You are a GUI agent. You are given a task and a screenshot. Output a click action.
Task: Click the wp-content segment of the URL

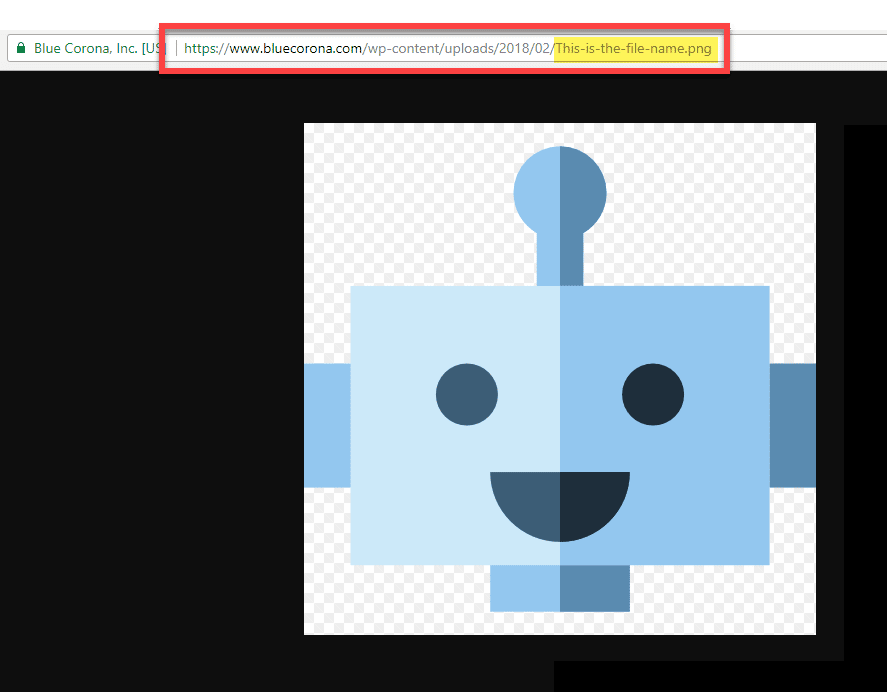tap(395, 47)
